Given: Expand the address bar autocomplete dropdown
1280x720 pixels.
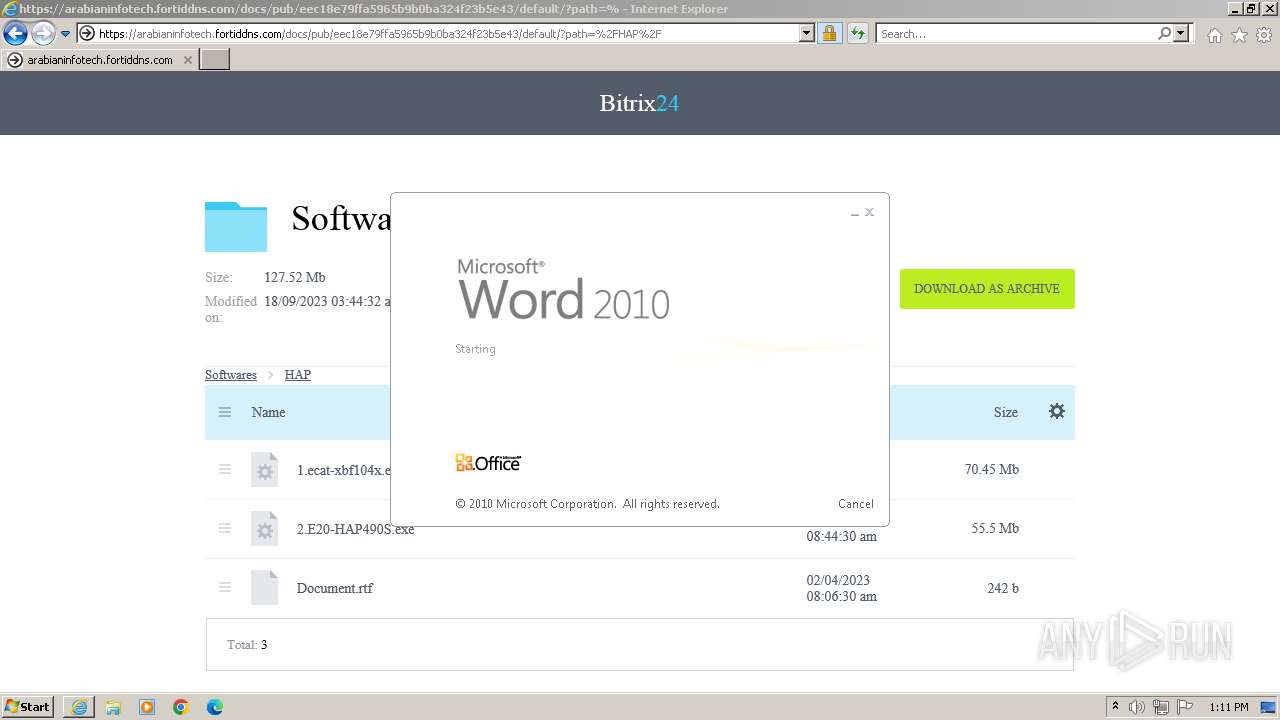Looking at the screenshot, I should pyautogui.click(x=807, y=33).
